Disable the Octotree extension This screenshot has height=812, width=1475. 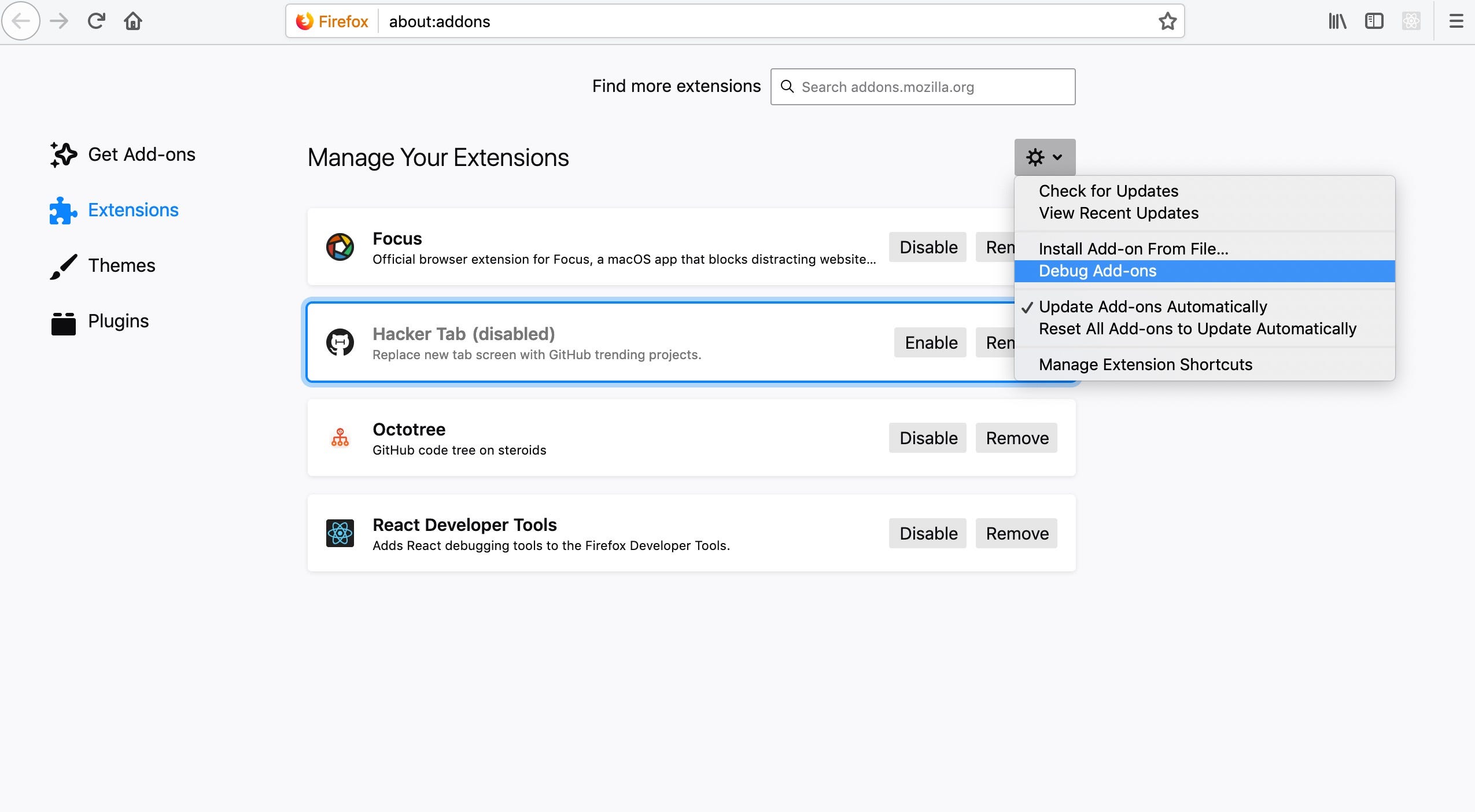click(928, 438)
